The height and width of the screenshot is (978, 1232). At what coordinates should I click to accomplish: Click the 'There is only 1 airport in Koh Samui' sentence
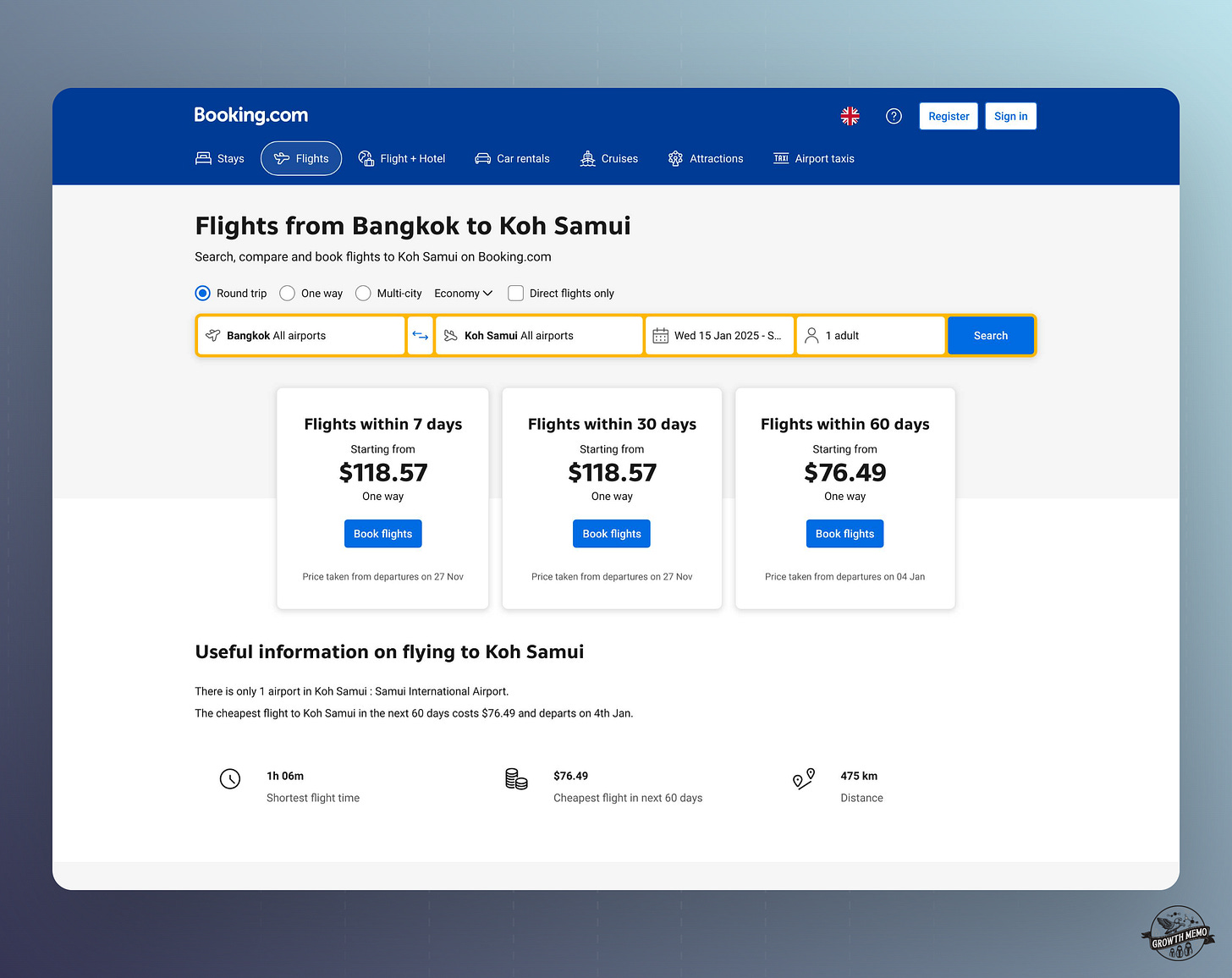tap(352, 691)
